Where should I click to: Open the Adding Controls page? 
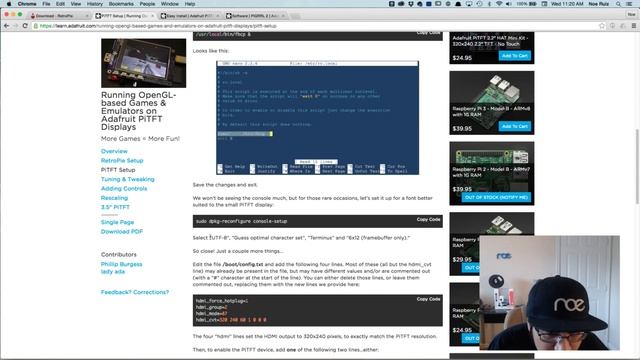tap(124, 189)
